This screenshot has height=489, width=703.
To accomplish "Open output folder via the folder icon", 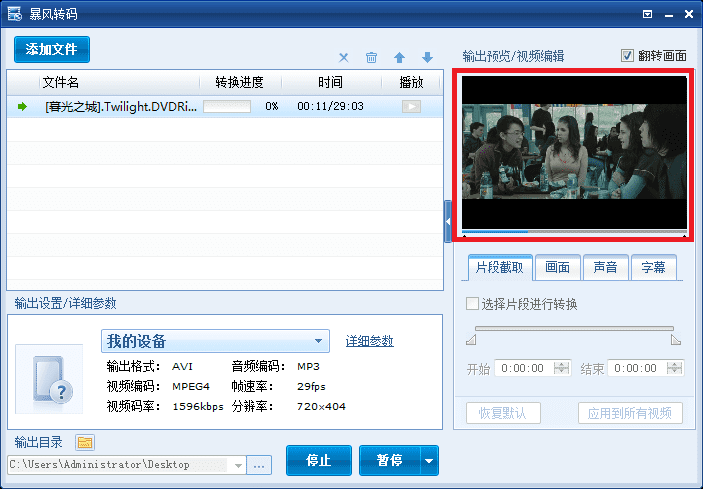I will (85, 442).
